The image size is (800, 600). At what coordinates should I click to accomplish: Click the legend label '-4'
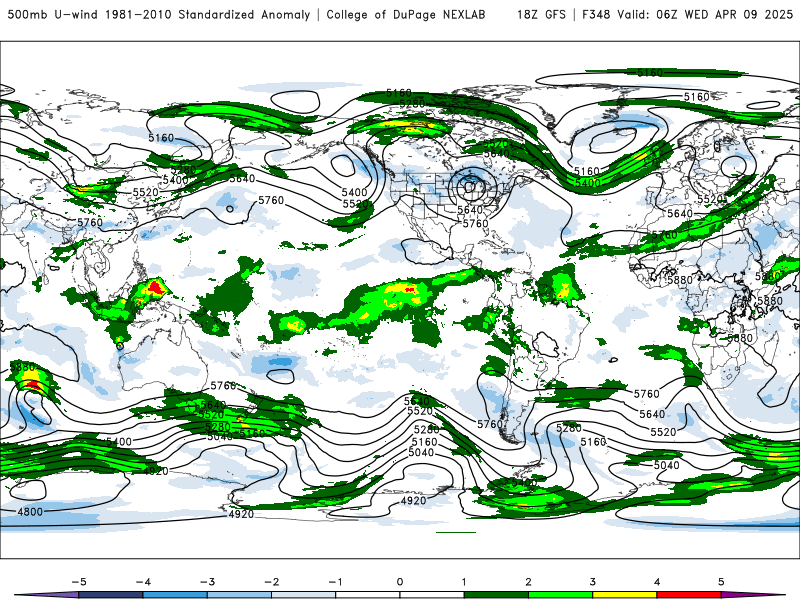coord(143,582)
